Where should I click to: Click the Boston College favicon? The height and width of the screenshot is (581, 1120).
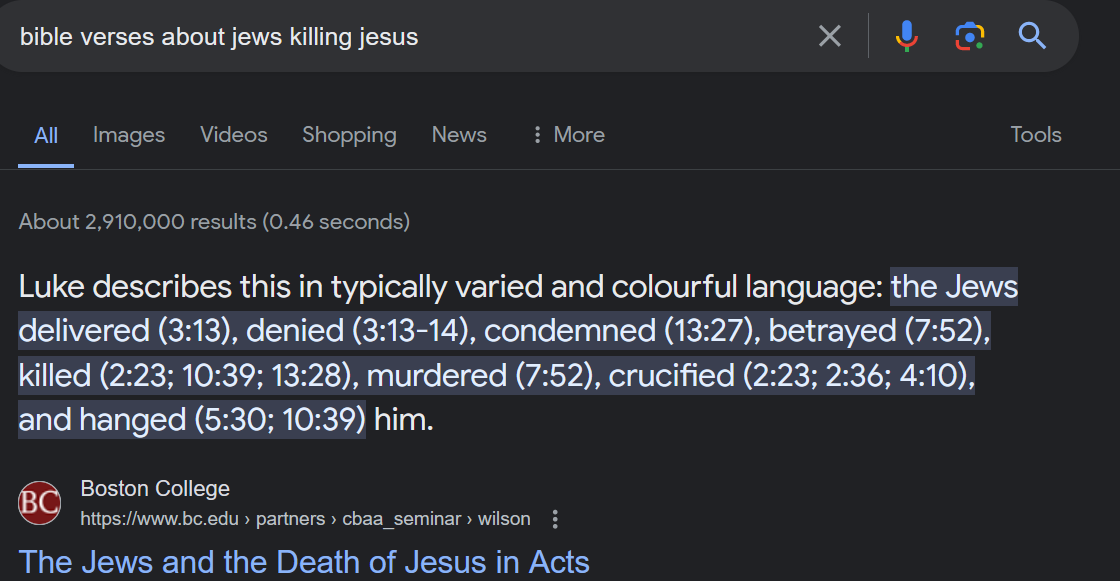tap(40, 503)
